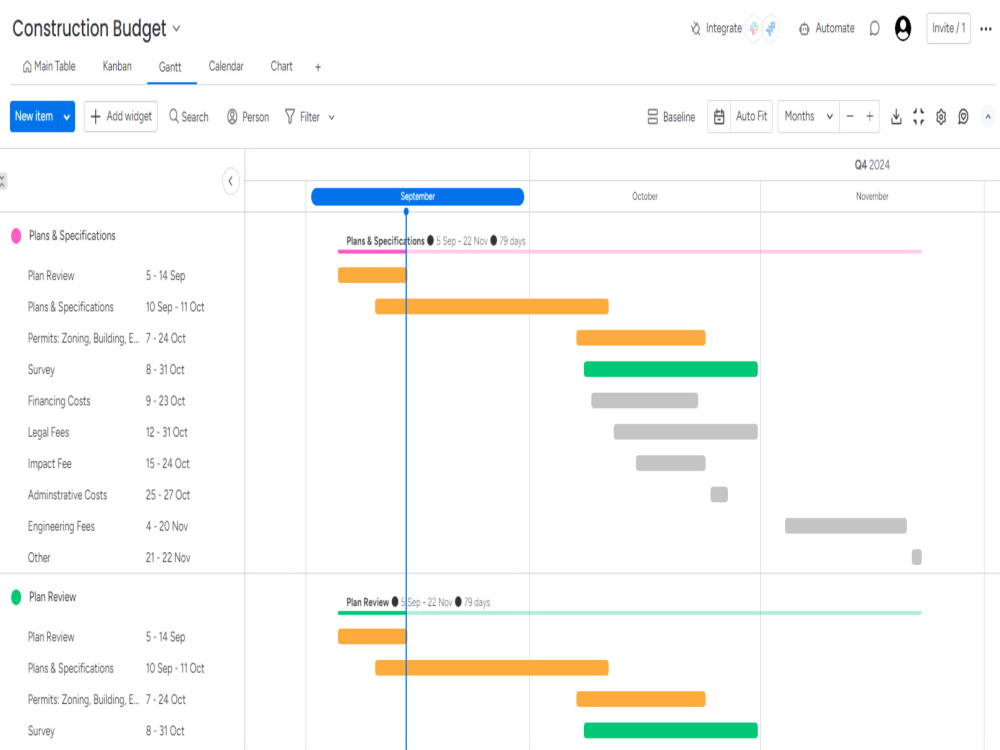
Task: Click the 21 - 22 Nov date cell
Action: [x=168, y=557]
